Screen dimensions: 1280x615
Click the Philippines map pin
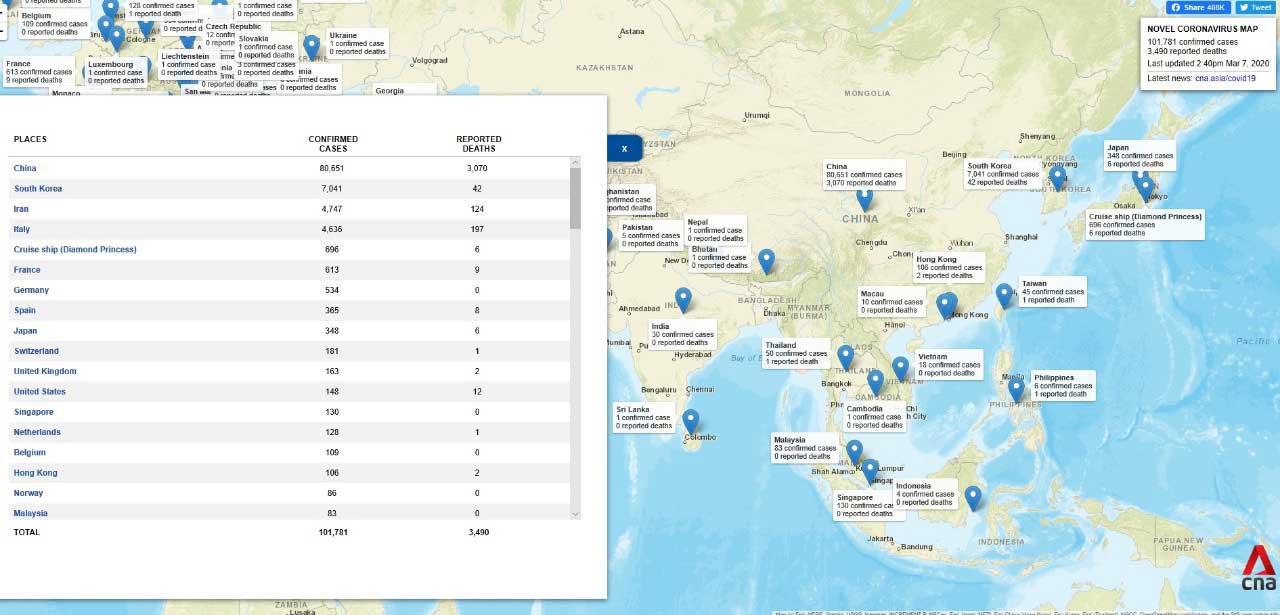[1016, 389]
